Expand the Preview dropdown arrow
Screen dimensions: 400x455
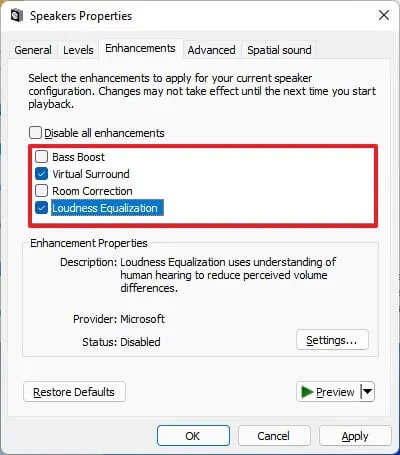(x=367, y=392)
